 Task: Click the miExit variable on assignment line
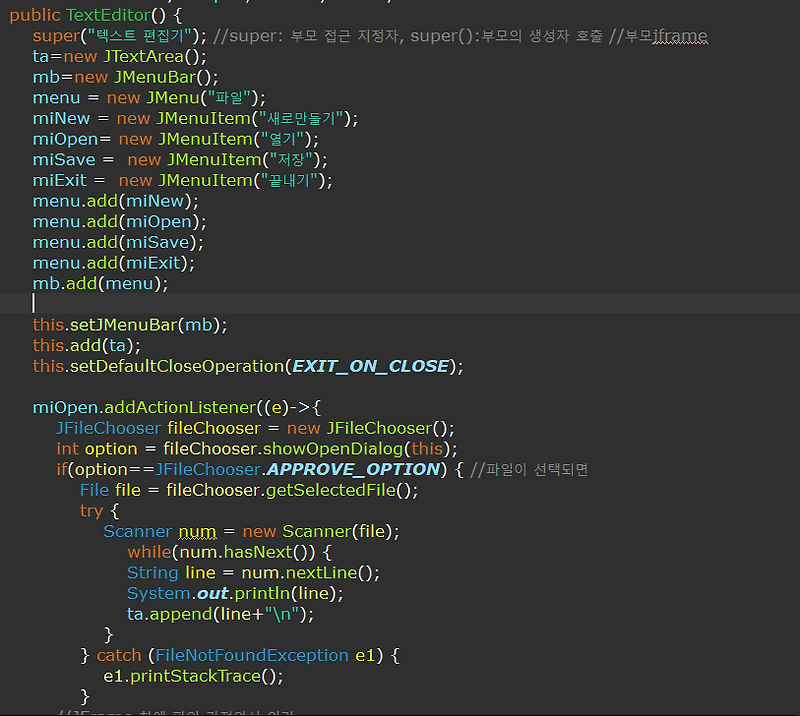pos(60,180)
